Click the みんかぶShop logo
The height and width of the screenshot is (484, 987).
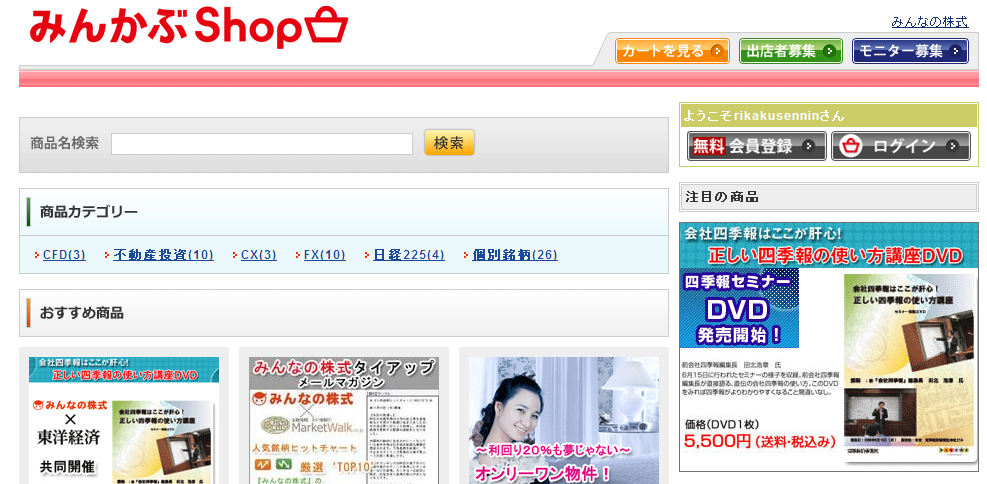189,27
